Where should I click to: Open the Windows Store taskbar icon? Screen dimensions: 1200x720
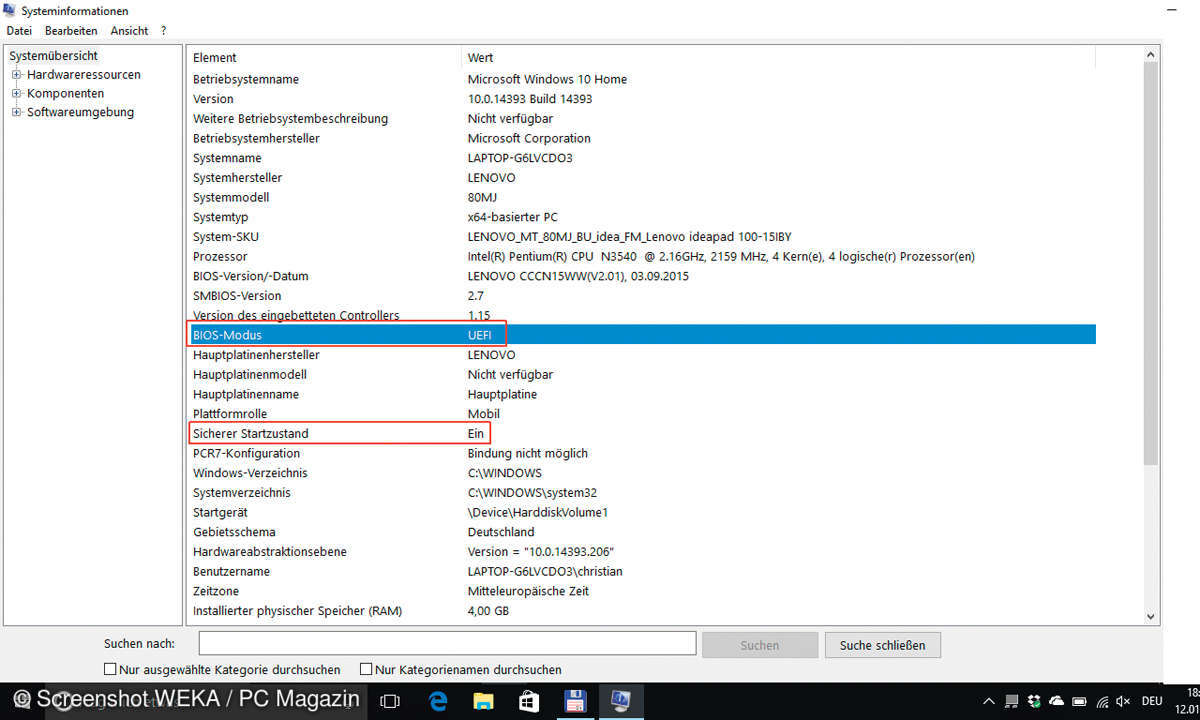[529, 702]
